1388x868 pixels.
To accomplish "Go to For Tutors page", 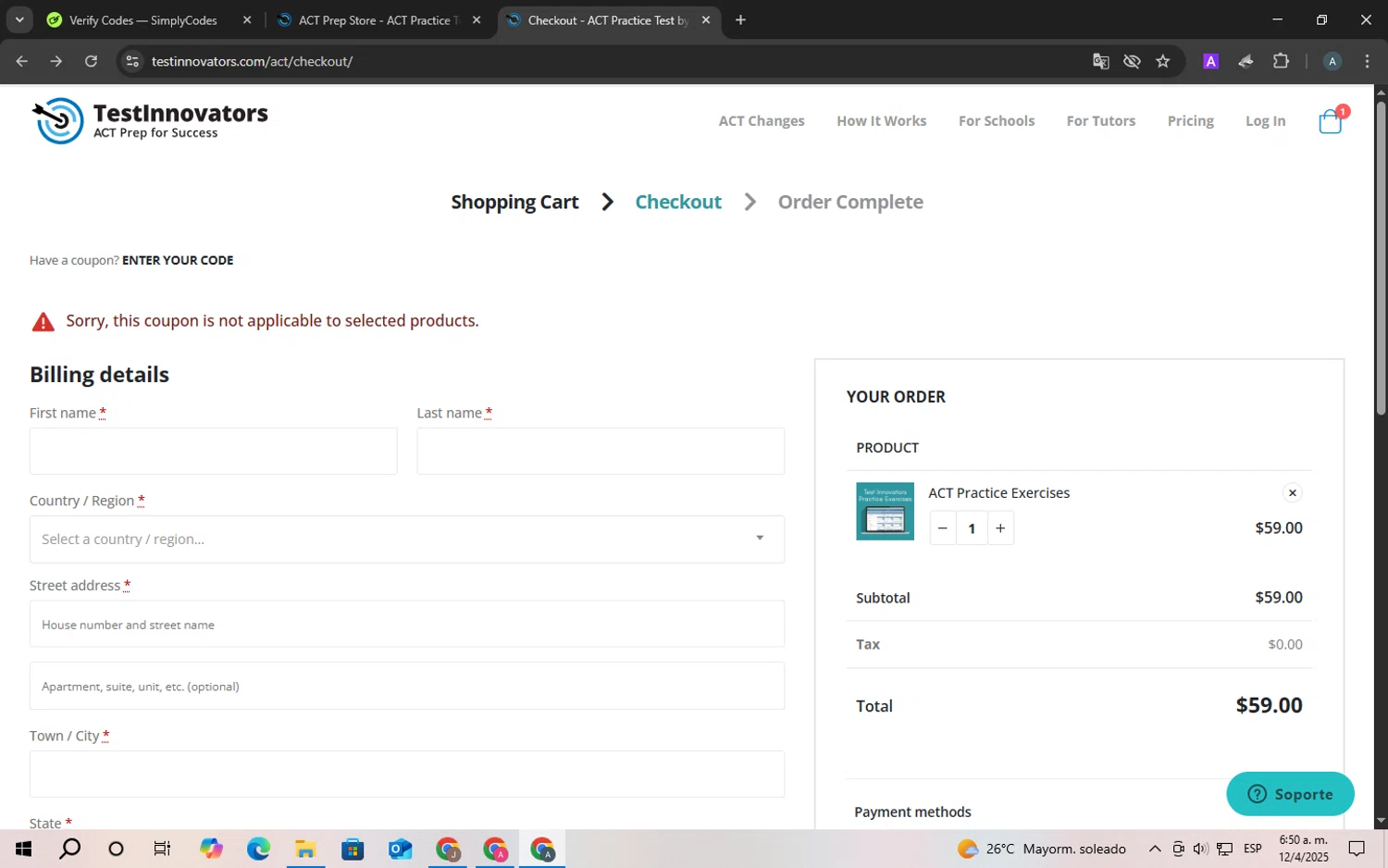I will (x=1100, y=121).
